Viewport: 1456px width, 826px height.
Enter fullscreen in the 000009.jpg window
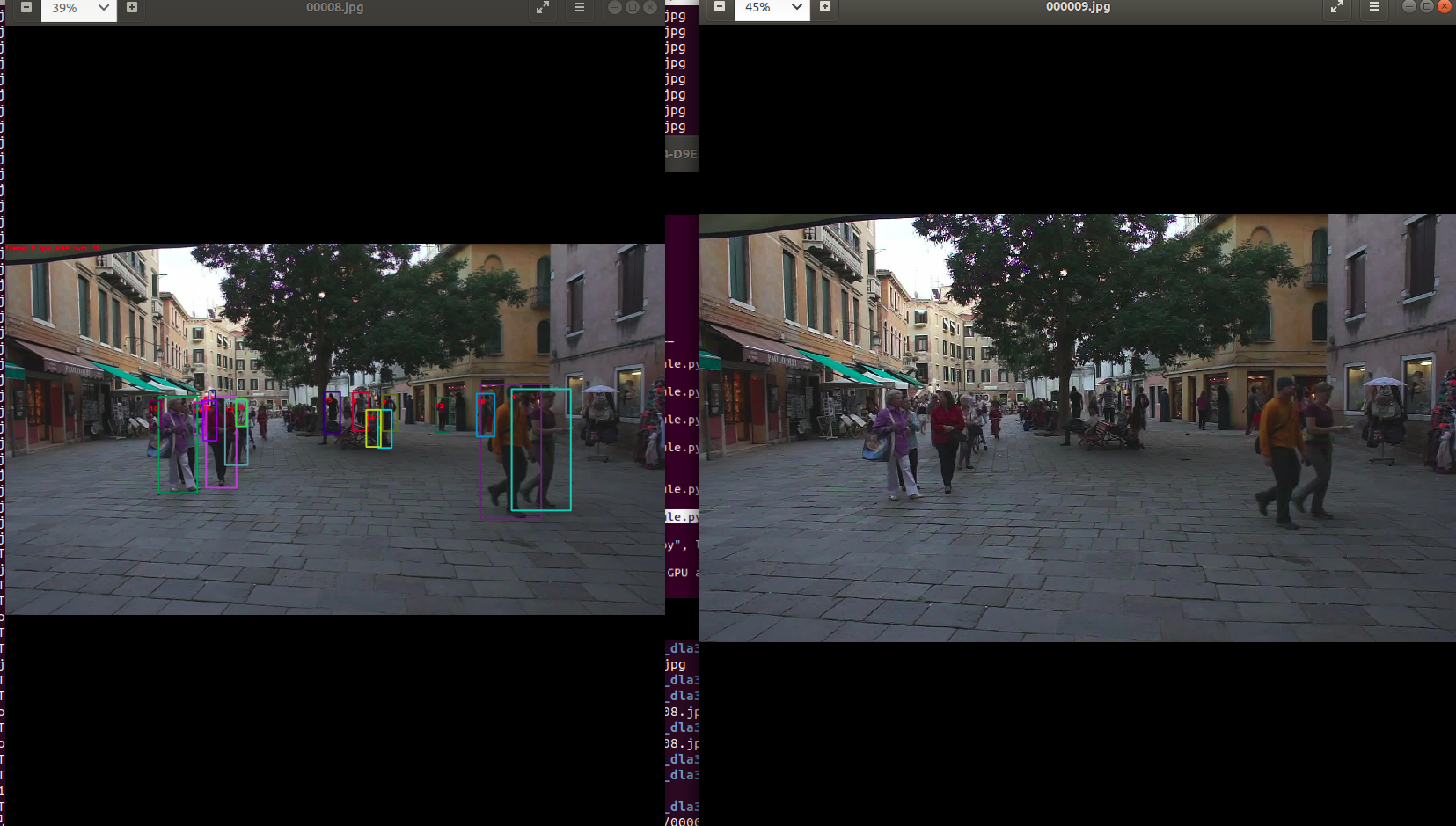1337,7
